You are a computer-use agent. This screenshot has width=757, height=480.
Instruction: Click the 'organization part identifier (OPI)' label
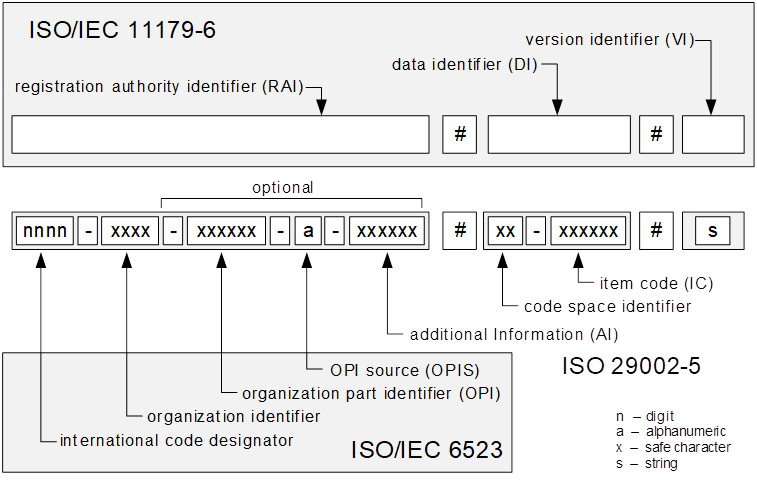pos(357,392)
